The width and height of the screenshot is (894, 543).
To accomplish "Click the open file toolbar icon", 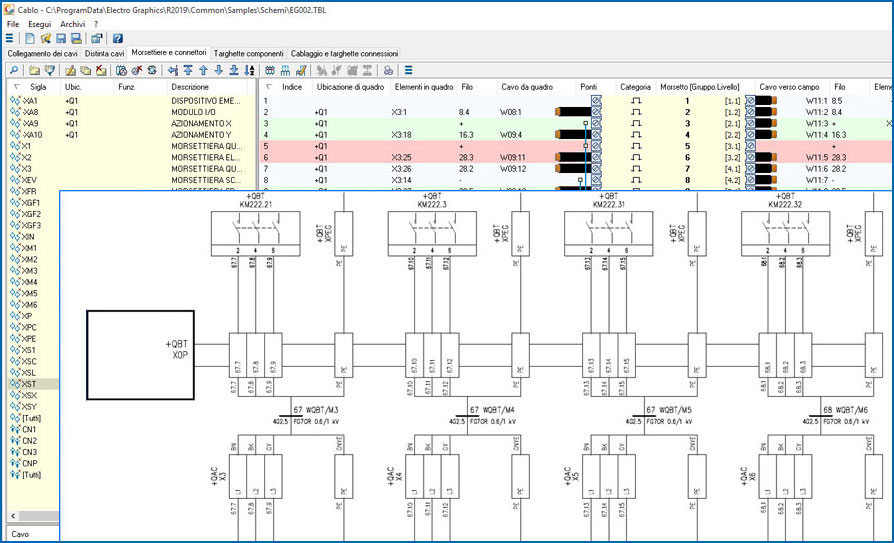I will 45,38.
